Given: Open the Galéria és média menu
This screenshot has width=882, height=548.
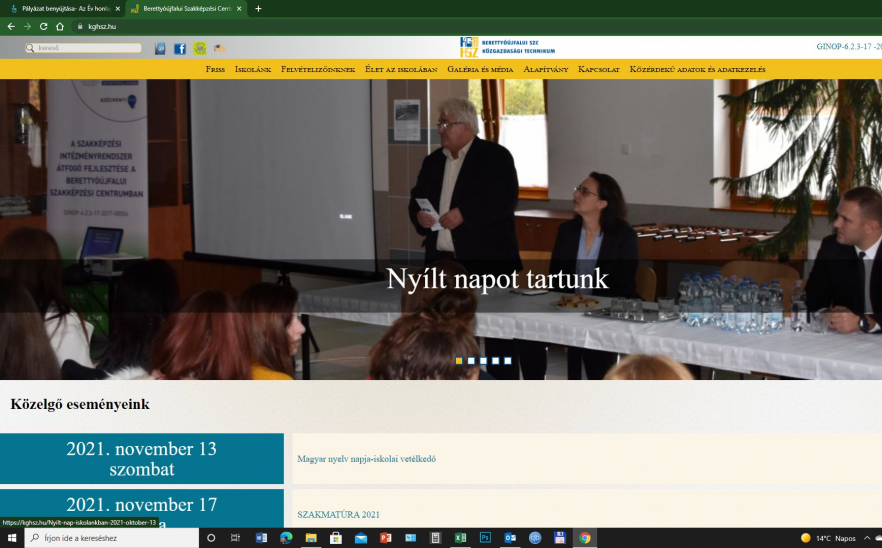Looking at the screenshot, I should pos(480,69).
